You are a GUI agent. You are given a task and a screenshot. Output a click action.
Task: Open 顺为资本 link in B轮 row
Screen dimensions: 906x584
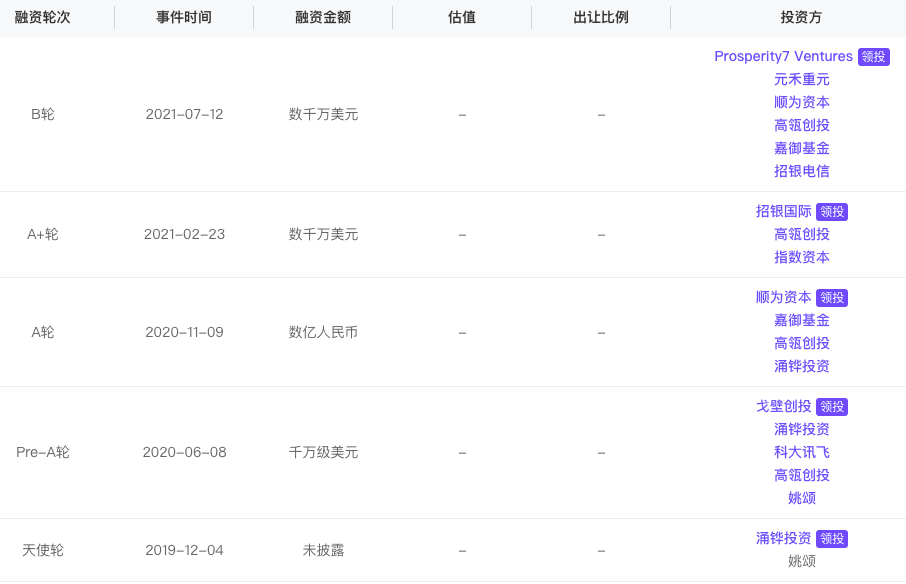tap(801, 102)
